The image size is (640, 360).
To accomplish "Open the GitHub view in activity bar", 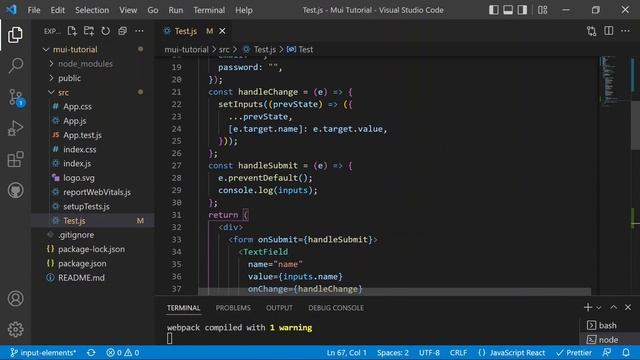I will click(x=15, y=190).
